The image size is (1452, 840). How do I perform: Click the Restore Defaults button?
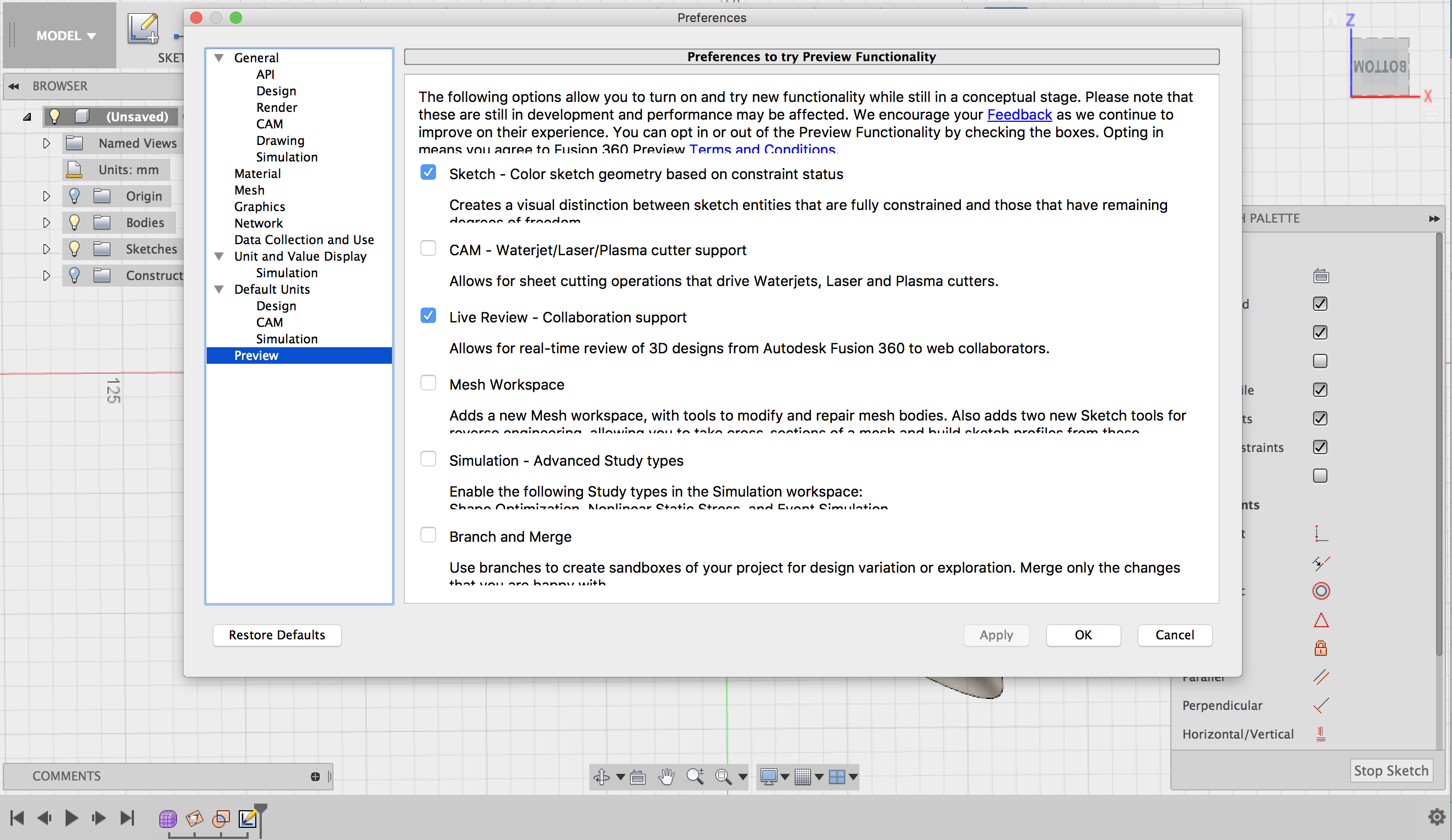277,635
